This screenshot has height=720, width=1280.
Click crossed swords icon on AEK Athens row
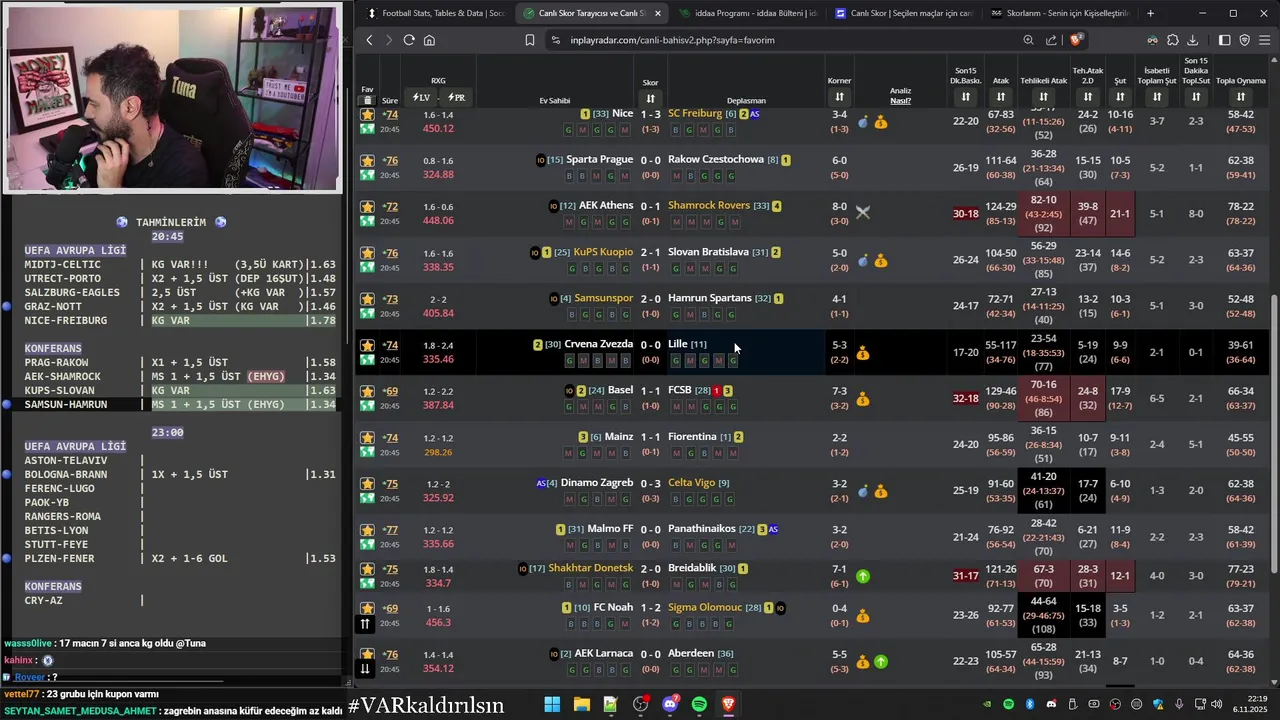[863, 212]
